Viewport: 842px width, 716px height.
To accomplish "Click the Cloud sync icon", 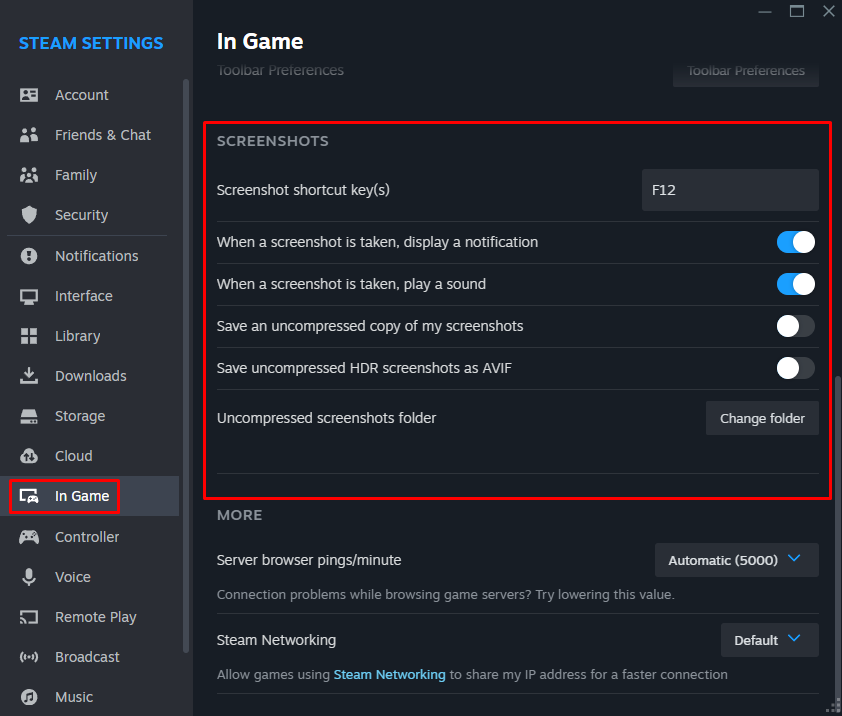I will tap(29, 456).
